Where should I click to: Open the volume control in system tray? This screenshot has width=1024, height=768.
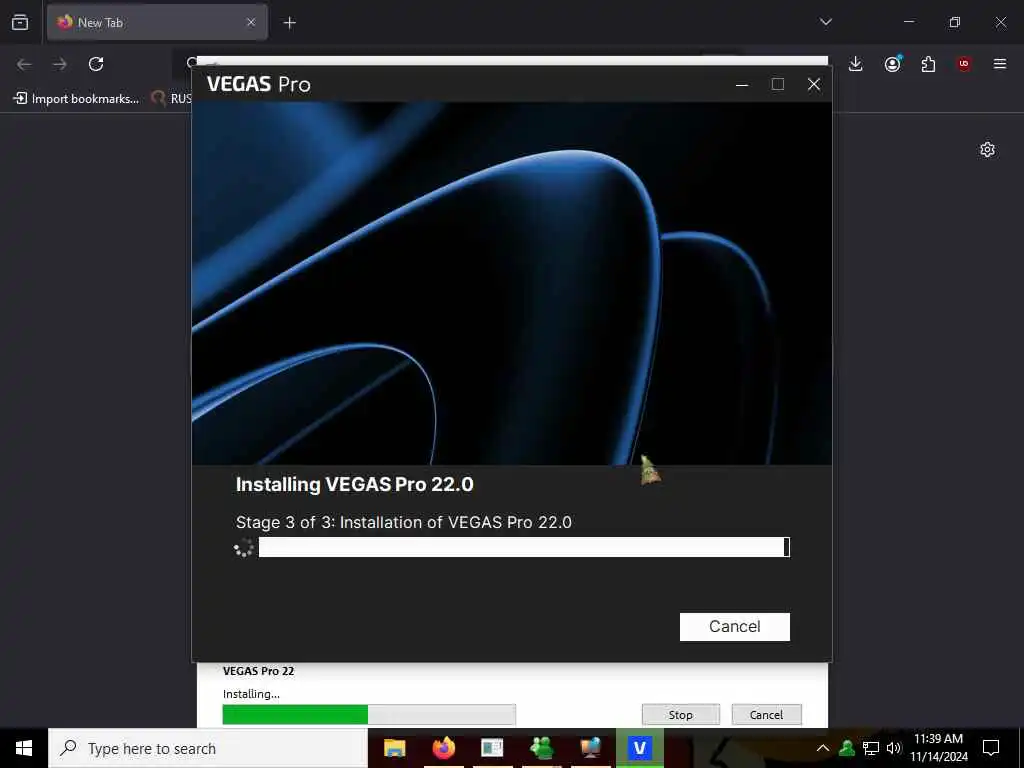tap(893, 748)
